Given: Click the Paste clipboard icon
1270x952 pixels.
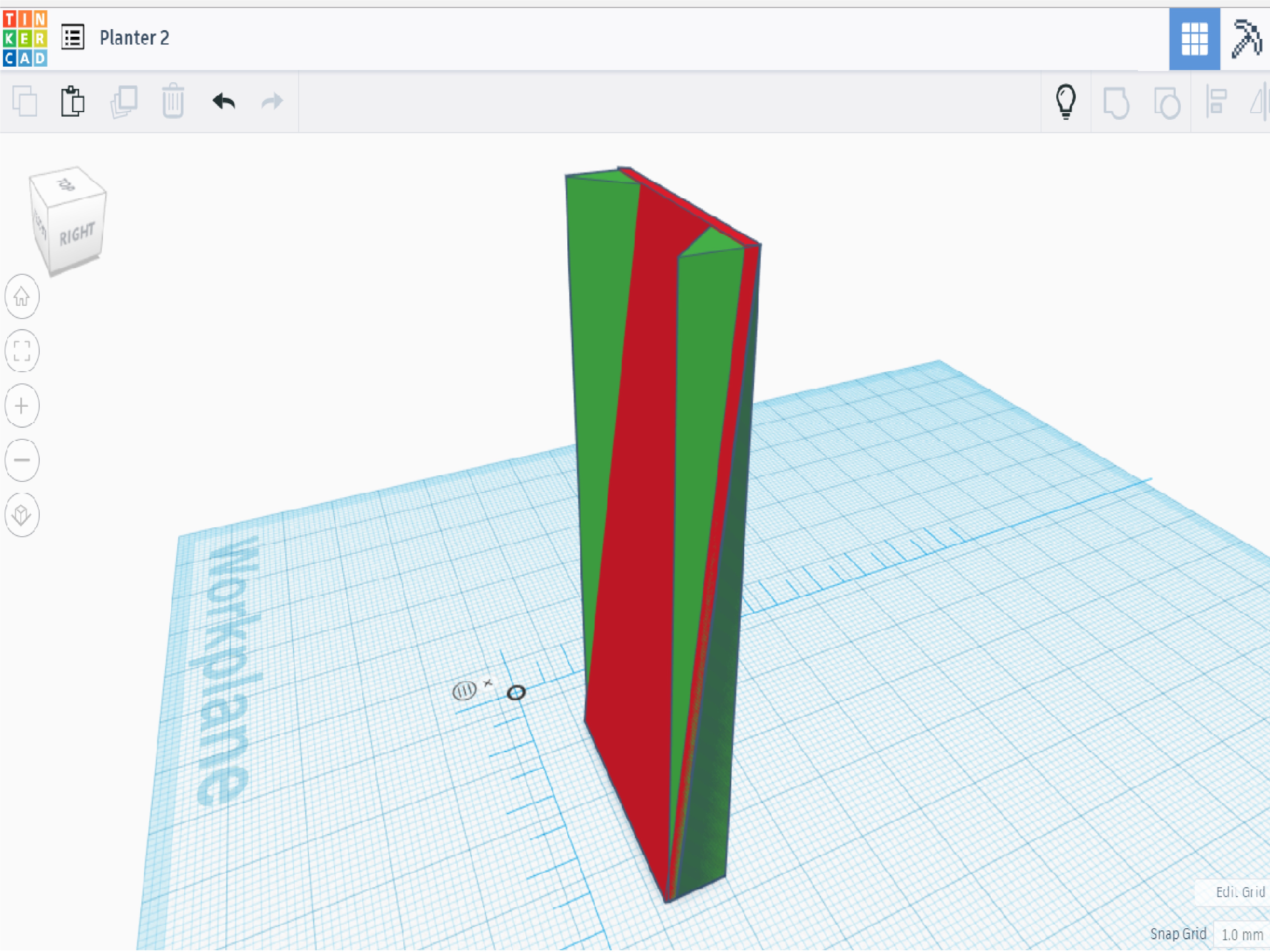Looking at the screenshot, I should click(73, 102).
